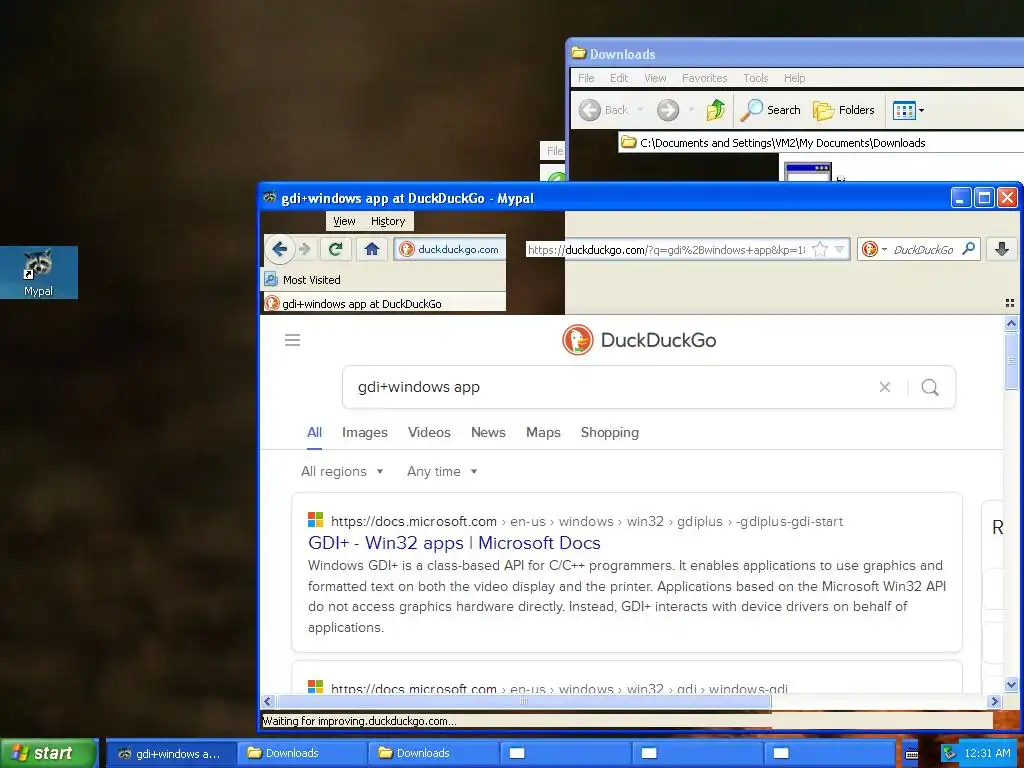Select the 'gdi+windows app at DuckDuckGo' tab

(384, 304)
